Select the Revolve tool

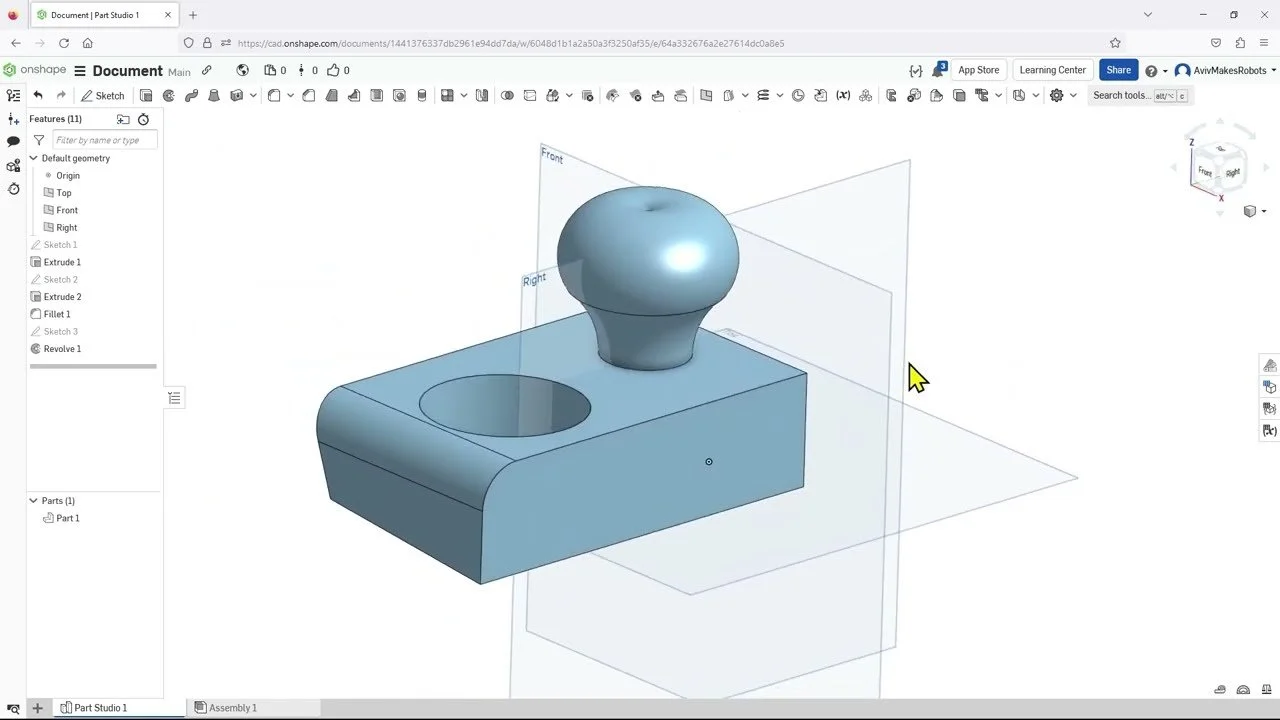[168, 95]
